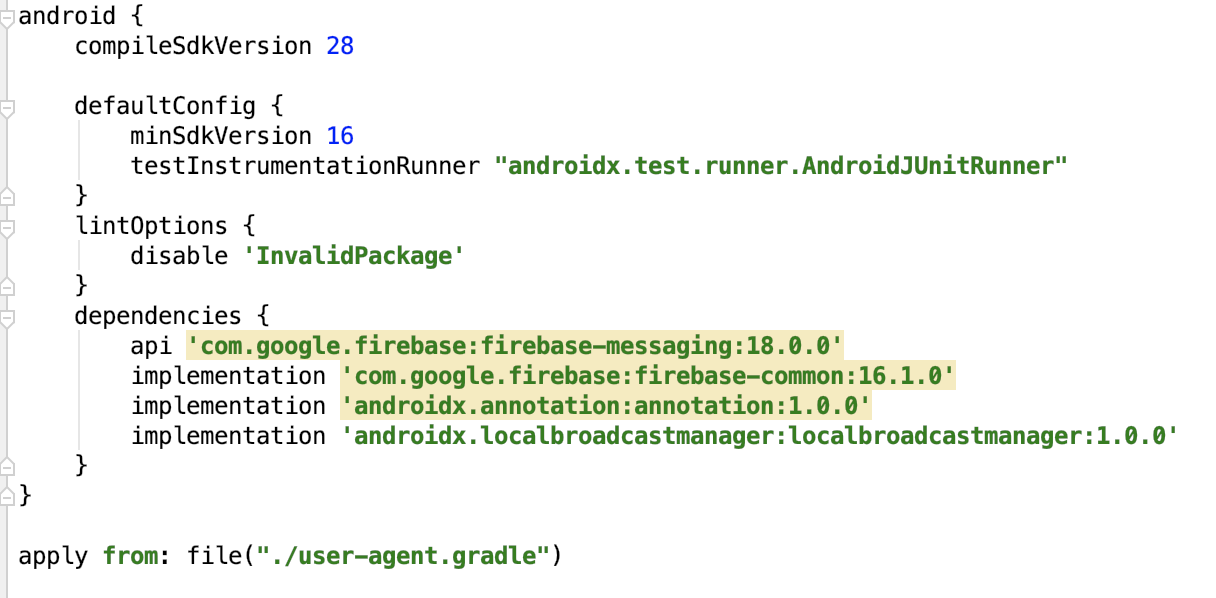This screenshot has height=598, width=1216.
Task: Click the testInstrumentationRunner property name
Action: (x=305, y=166)
